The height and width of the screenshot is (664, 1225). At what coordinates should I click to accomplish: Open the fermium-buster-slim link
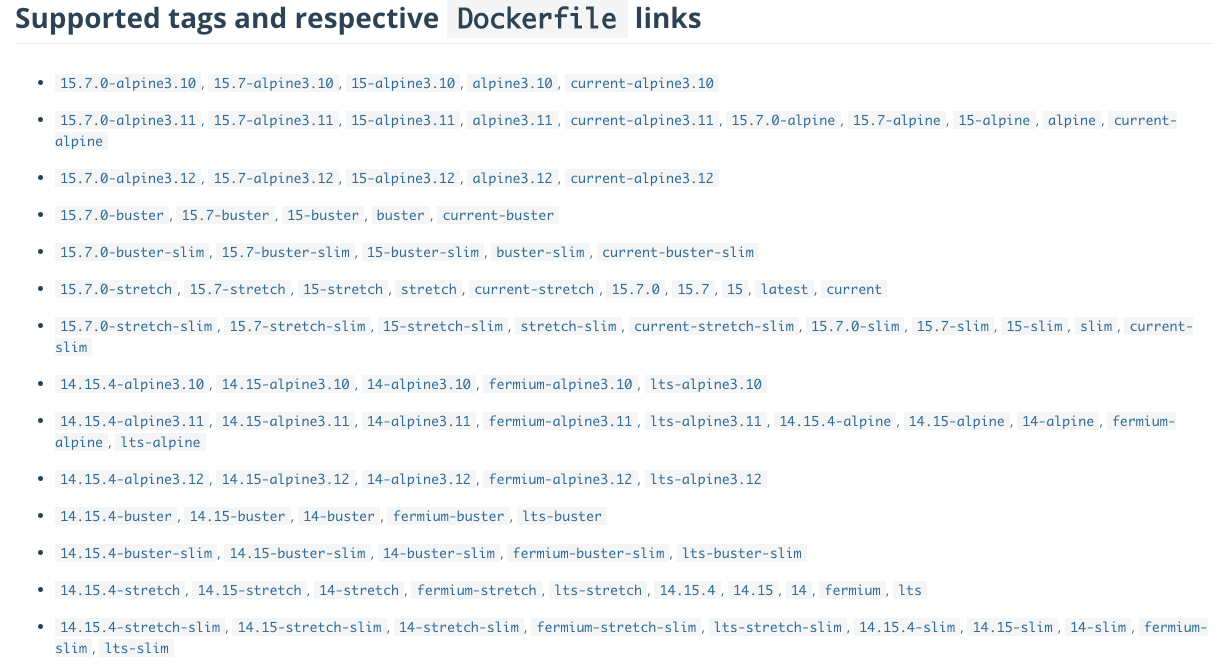pos(589,553)
